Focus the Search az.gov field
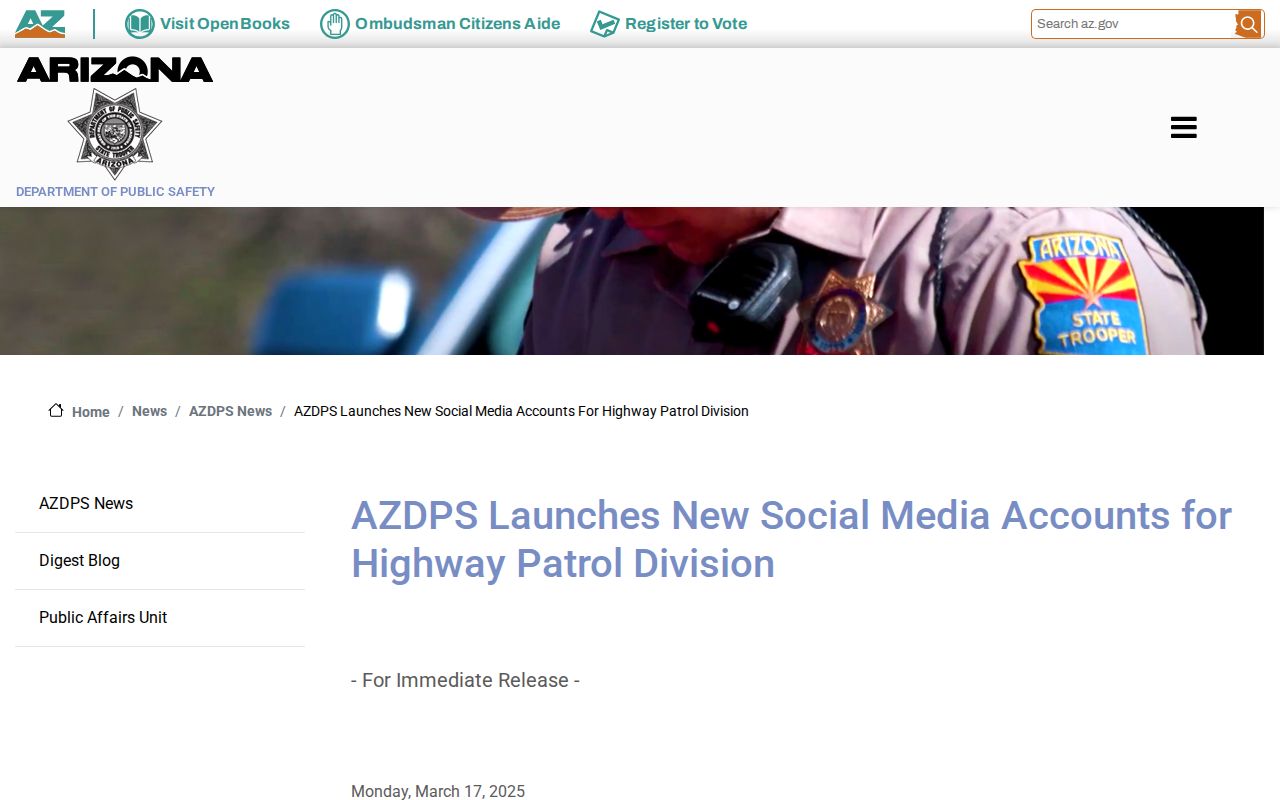 1134,24
